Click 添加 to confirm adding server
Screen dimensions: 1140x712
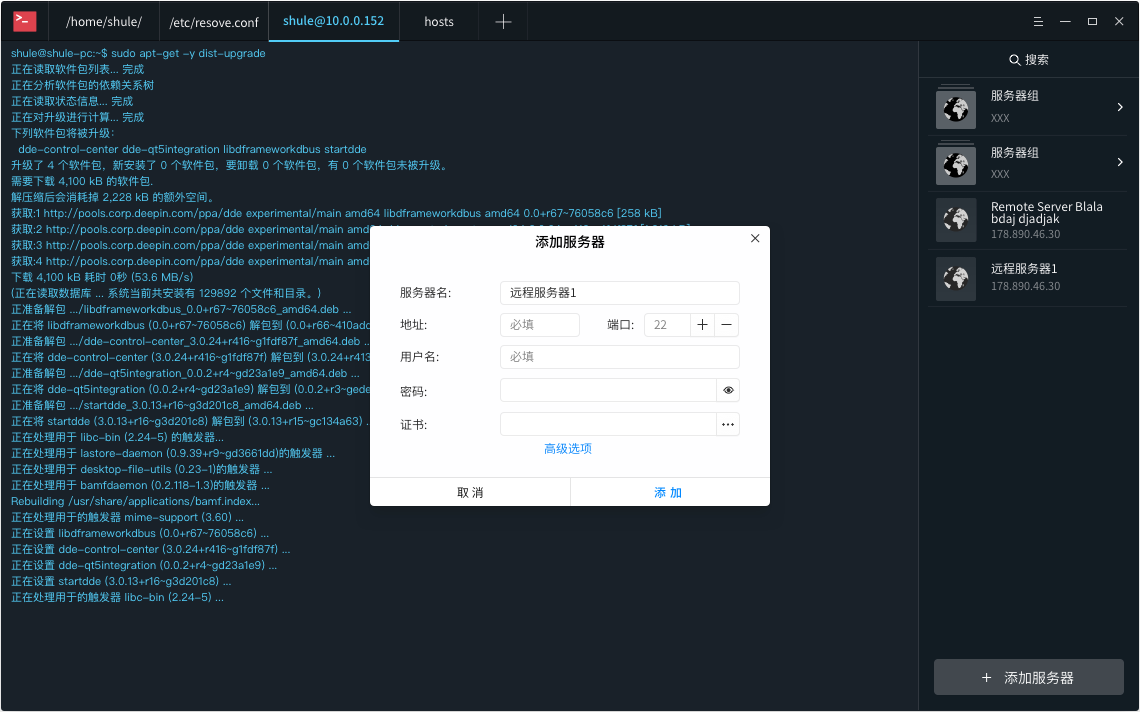tap(669, 493)
